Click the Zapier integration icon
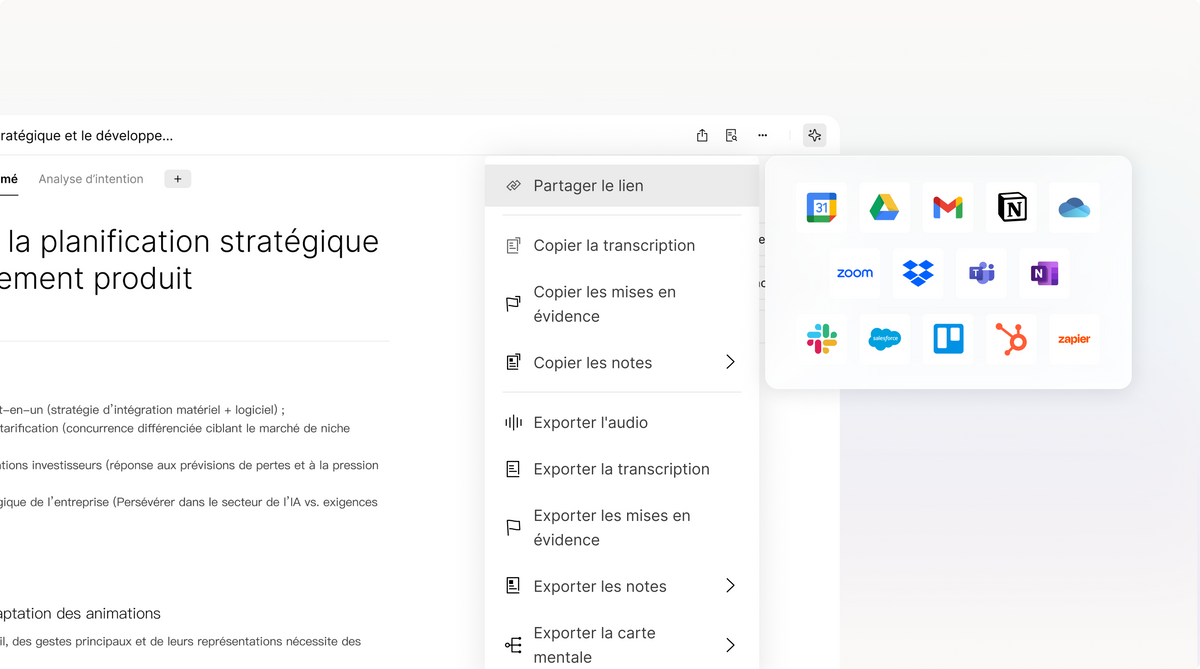Viewport: 1200px width, 669px height. coord(1074,339)
